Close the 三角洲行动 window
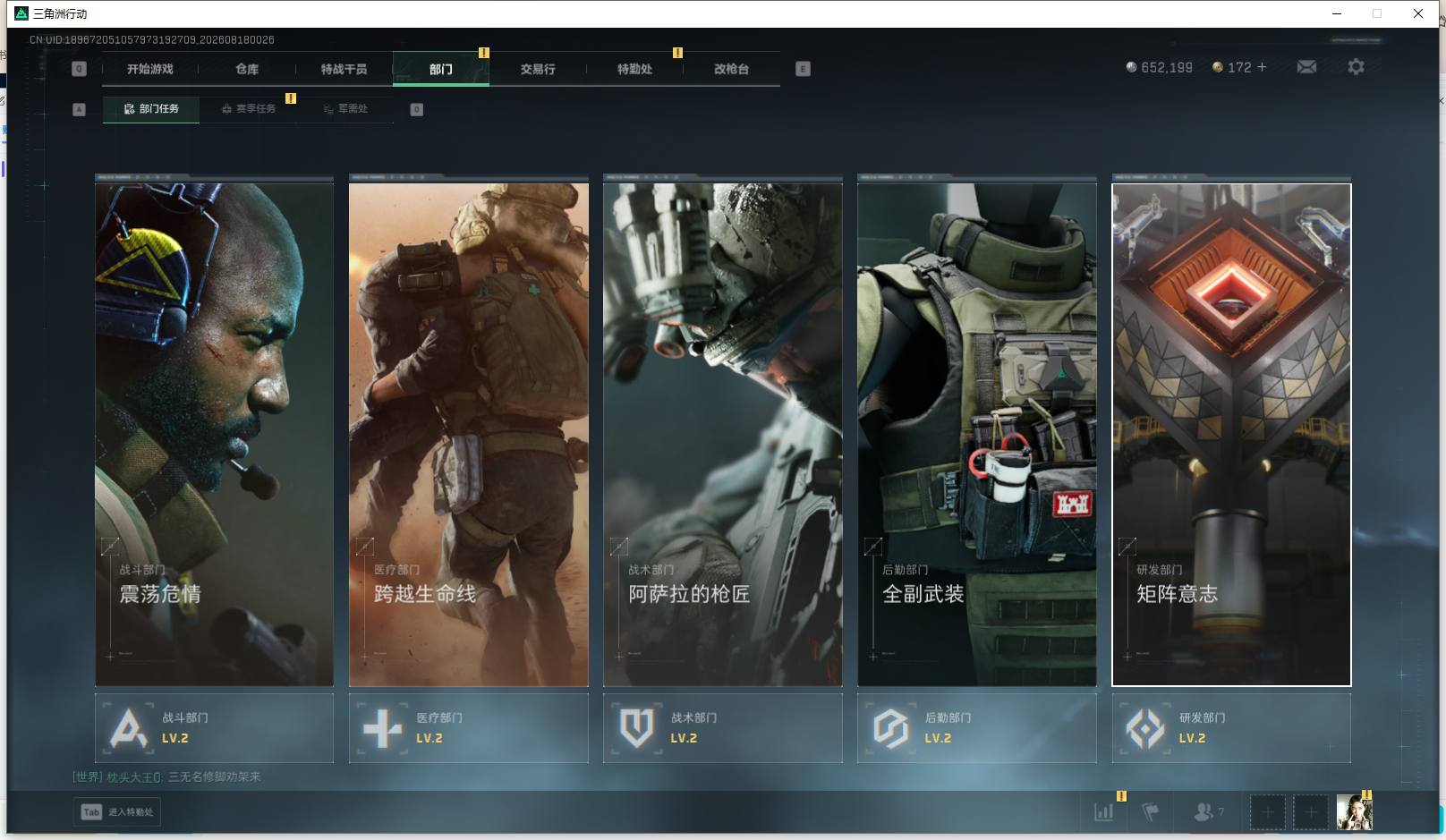Viewport: 1446px width, 840px height. click(x=1418, y=13)
